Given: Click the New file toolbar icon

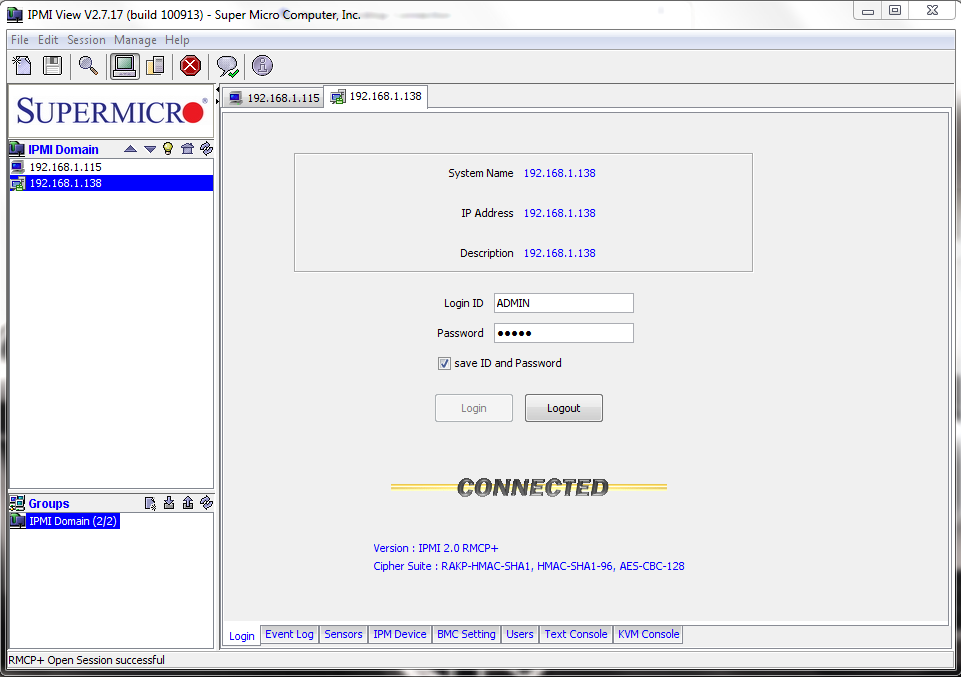Looking at the screenshot, I should [23, 66].
